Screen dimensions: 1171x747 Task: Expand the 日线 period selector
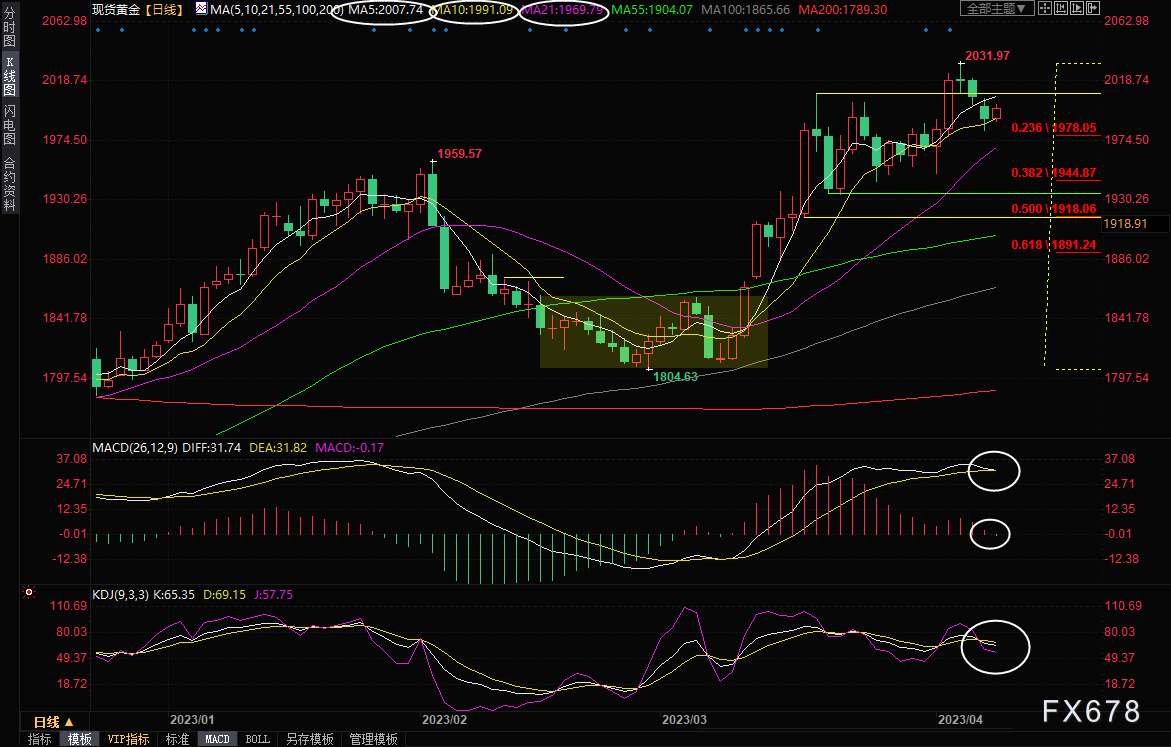point(54,722)
